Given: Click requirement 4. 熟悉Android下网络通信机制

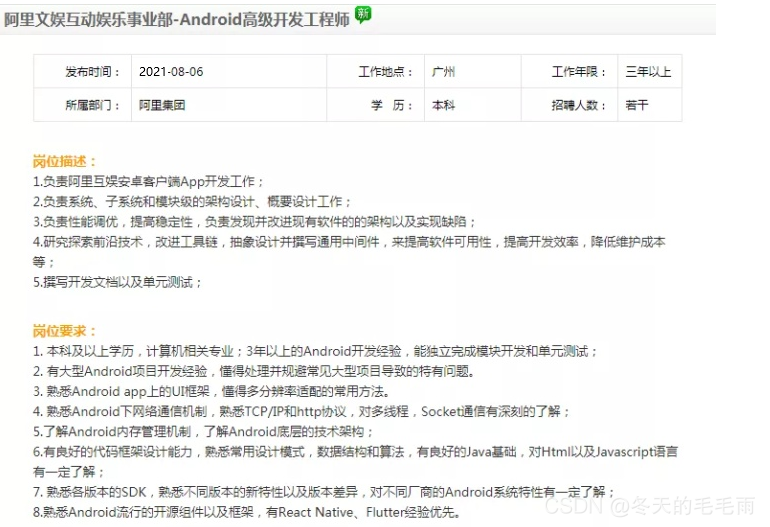Looking at the screenshot, I should coord(302,412).
